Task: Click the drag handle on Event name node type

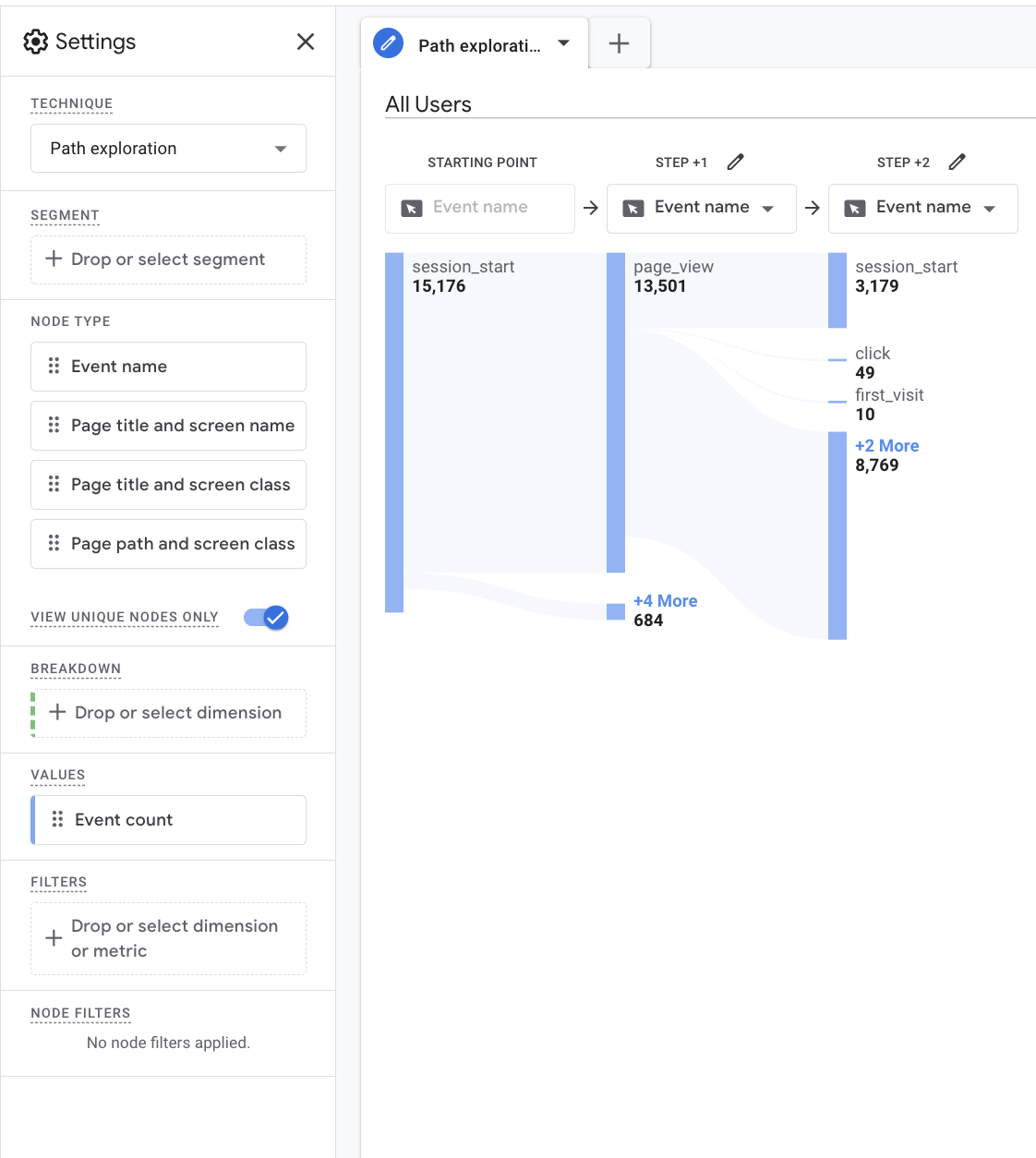Action: click(54, 367)
